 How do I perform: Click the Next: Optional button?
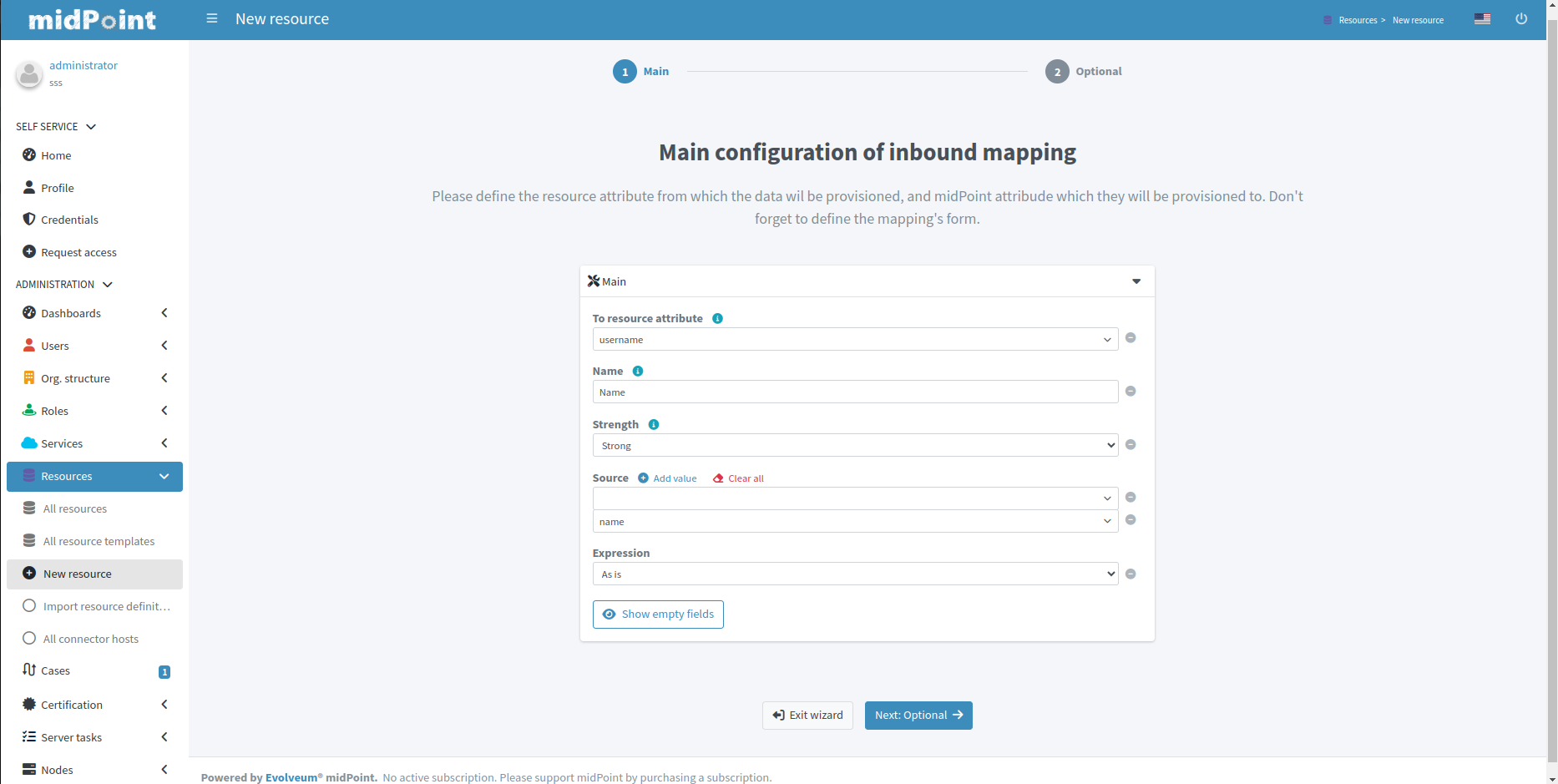(x=918, y=716)
